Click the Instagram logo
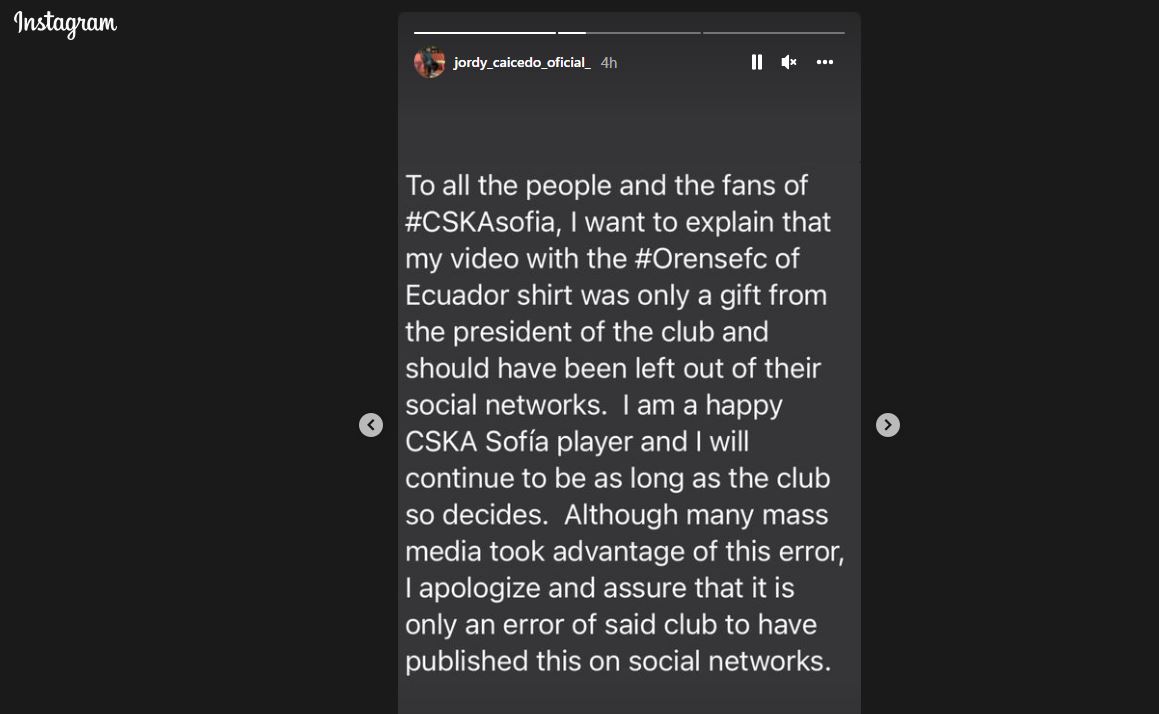1159x714 pixels. (65, 24)
